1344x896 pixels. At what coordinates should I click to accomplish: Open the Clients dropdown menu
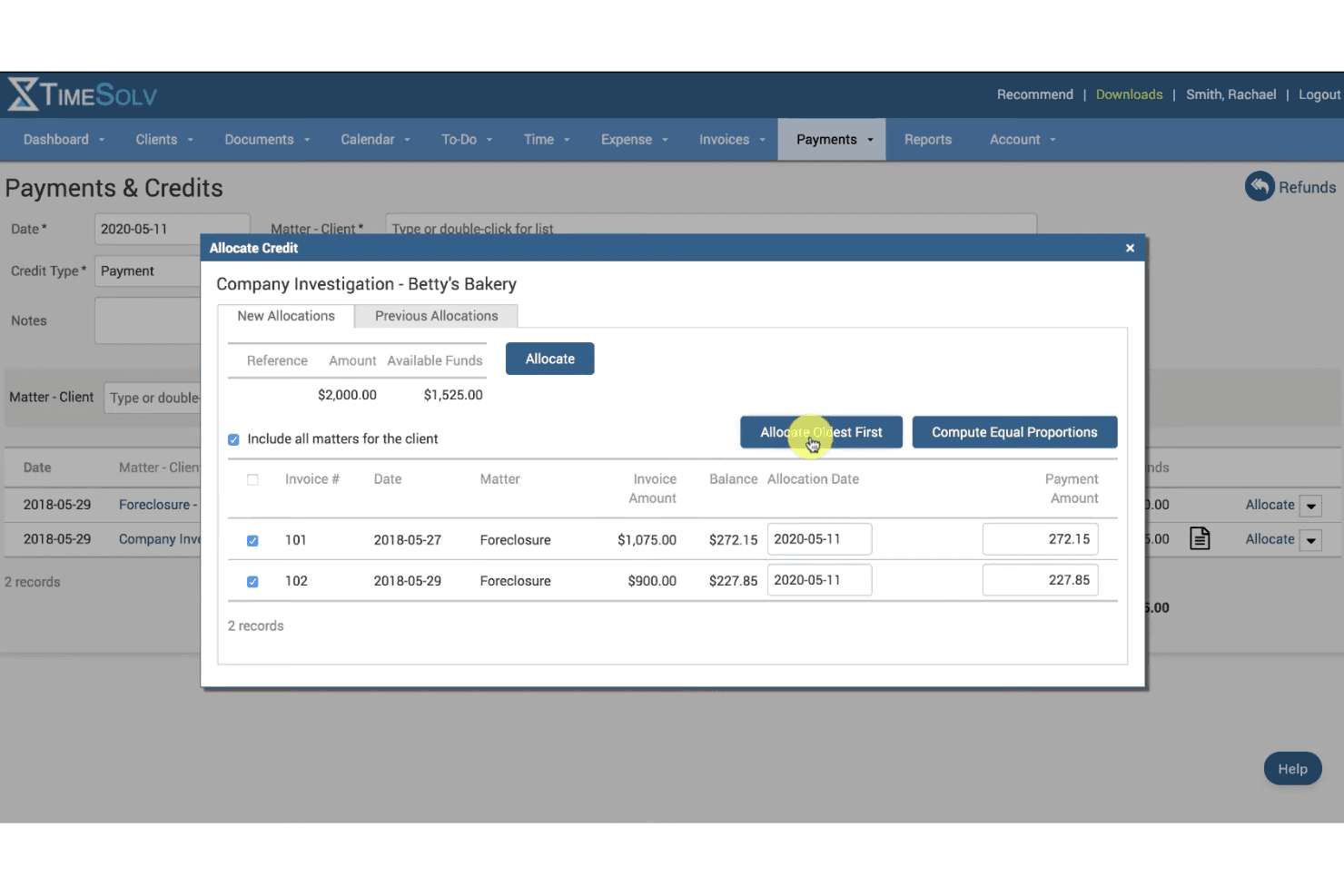164,140
